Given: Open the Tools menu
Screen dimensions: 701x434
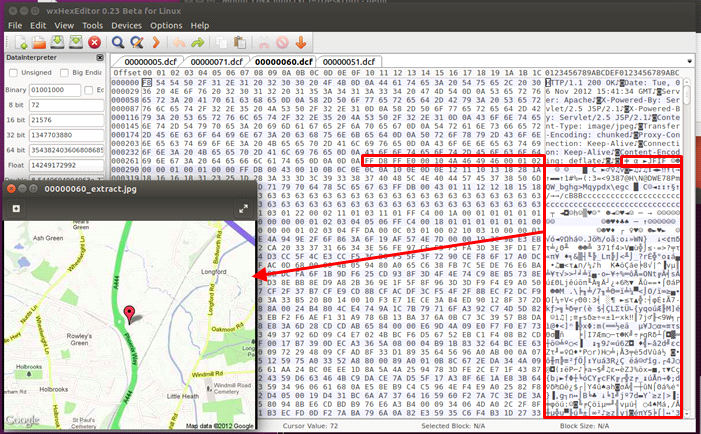Looking at the screenshot, I should coord(92,23).
